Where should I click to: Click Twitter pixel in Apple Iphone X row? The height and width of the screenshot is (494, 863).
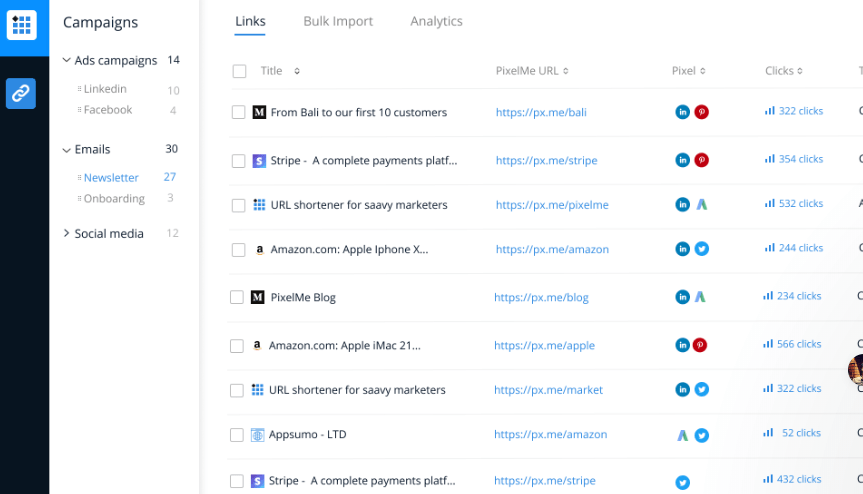(x=701, y=249)
